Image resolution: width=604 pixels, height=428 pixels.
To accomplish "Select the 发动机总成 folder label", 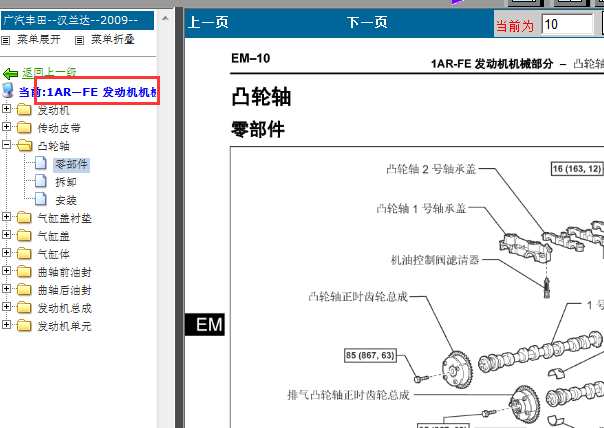I will (64, 308).
